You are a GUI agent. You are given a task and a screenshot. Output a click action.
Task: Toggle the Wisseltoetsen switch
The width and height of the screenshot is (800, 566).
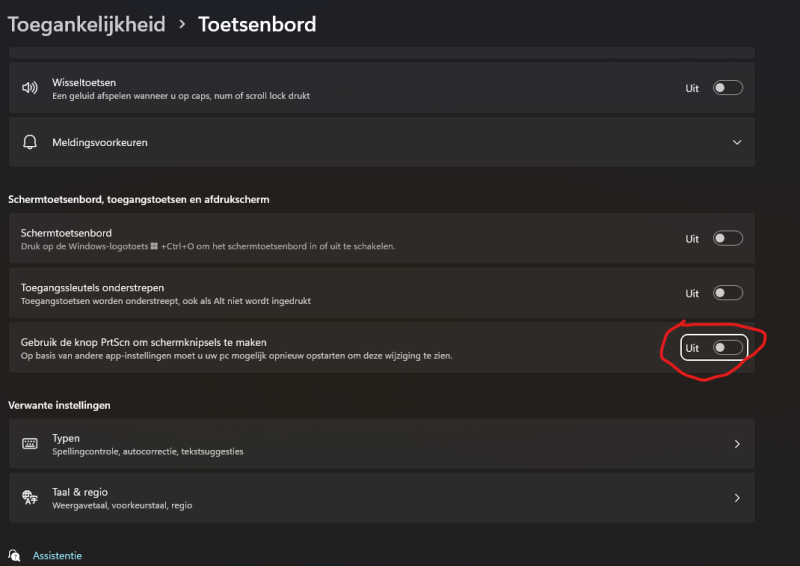pos(727,88)
